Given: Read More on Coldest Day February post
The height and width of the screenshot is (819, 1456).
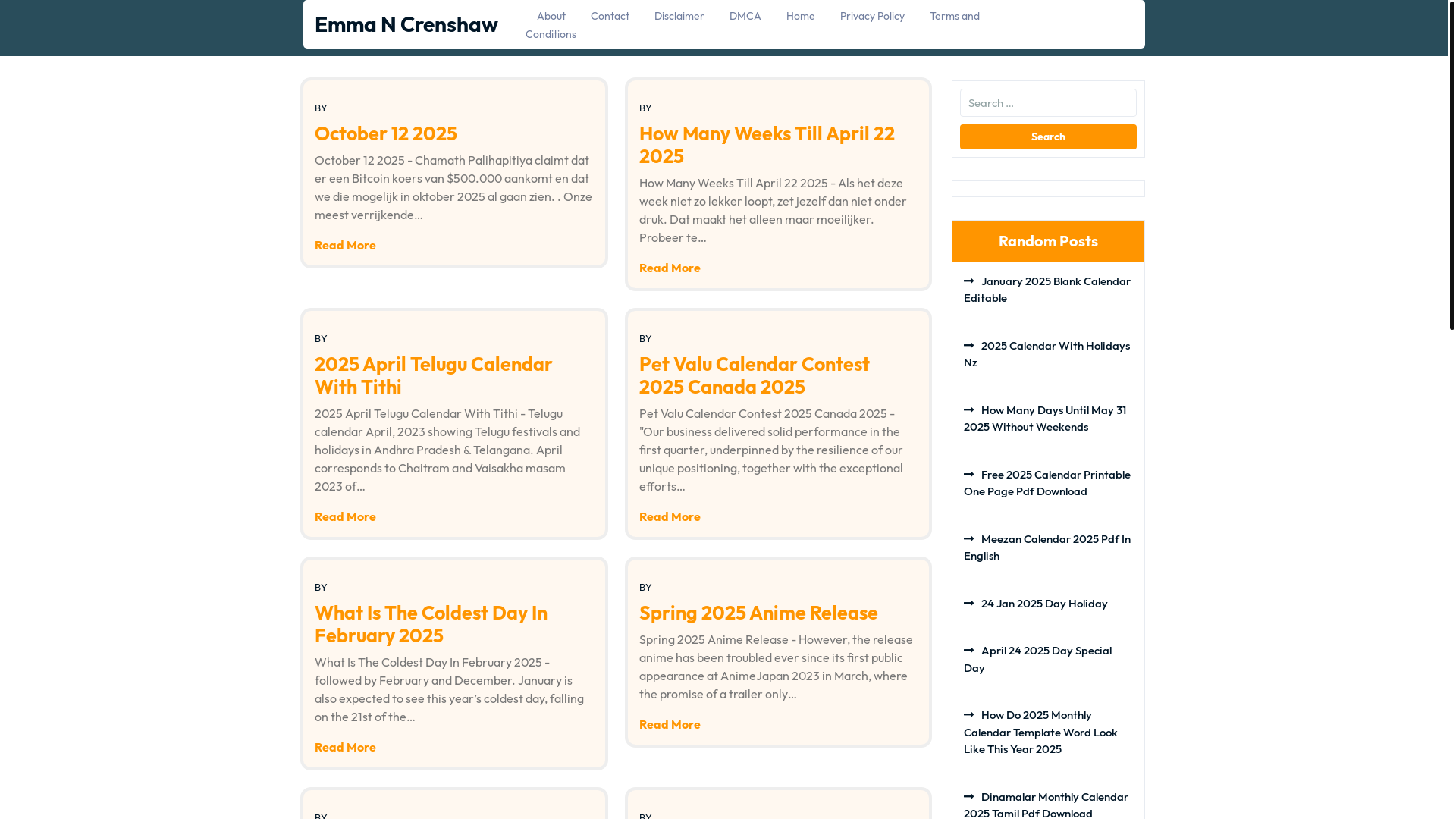Looking at the screenshot, I should point(345,747).
